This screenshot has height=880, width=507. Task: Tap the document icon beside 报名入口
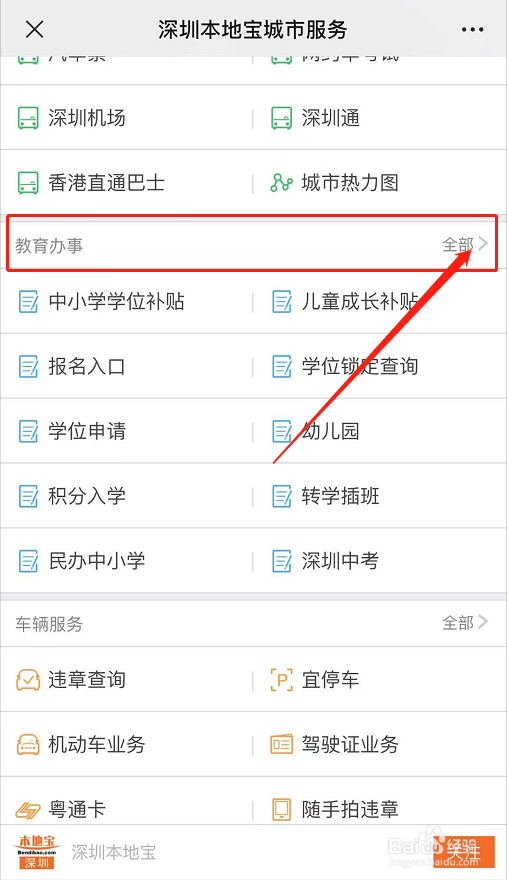point(28,366)
